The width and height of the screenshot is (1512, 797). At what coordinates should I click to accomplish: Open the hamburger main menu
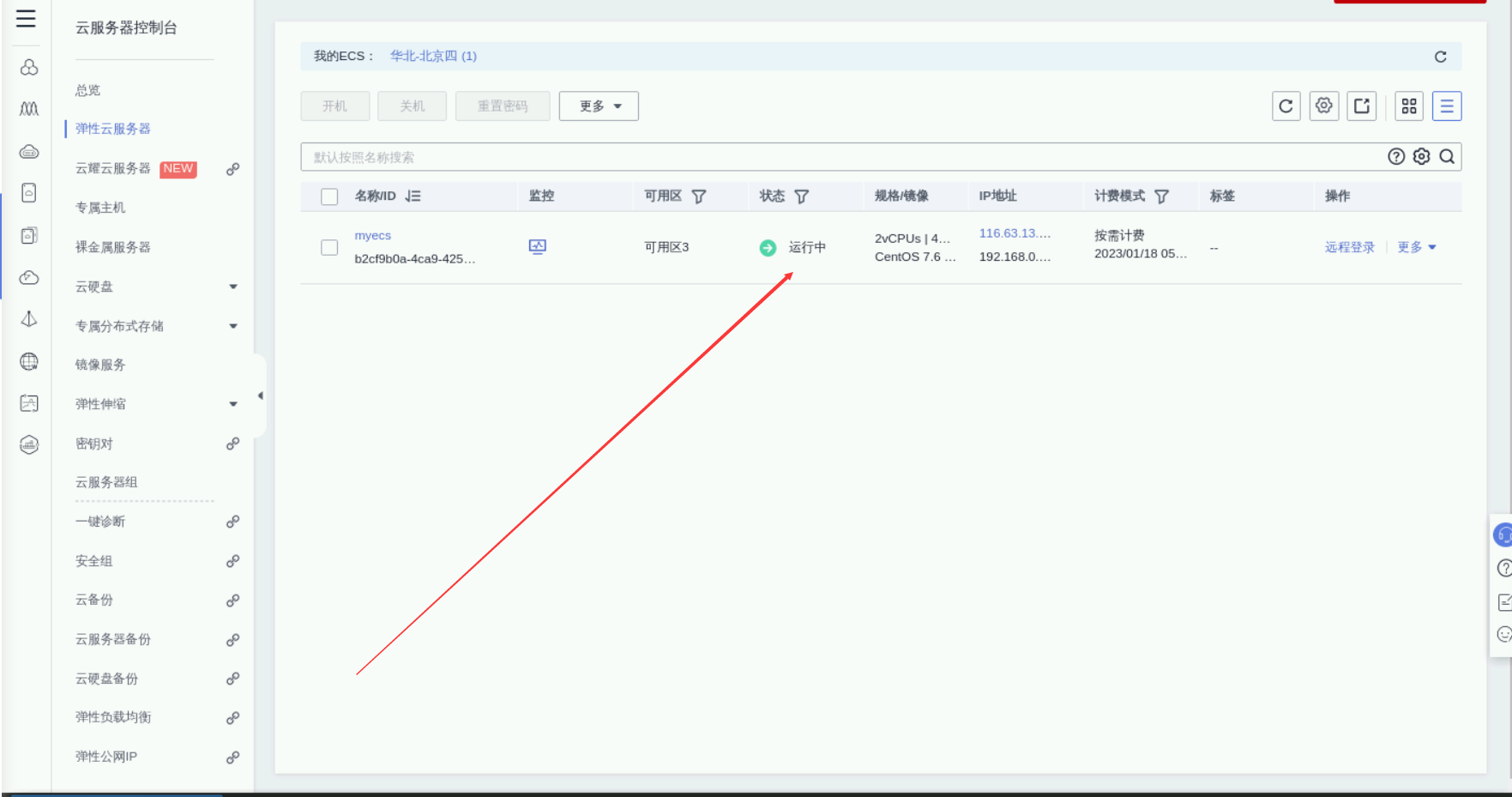(x=26, y=19)
